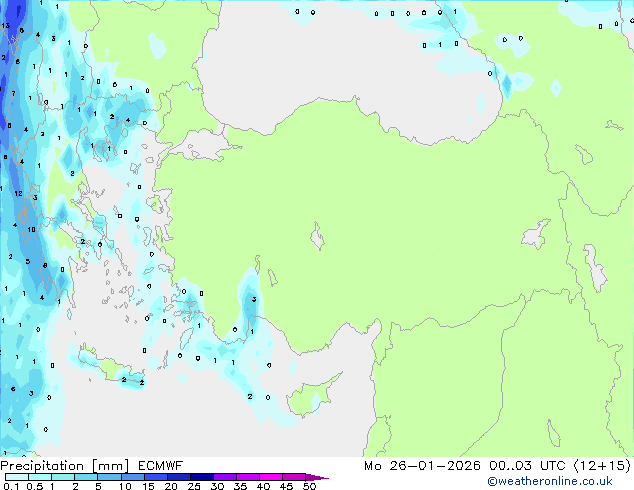Click the '15' legend scale label

click(148, 486)
